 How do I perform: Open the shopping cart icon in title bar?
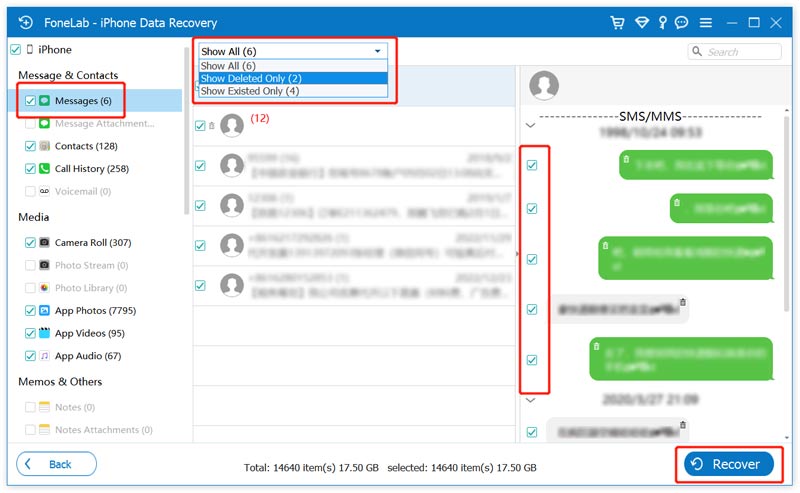point(617,22)
